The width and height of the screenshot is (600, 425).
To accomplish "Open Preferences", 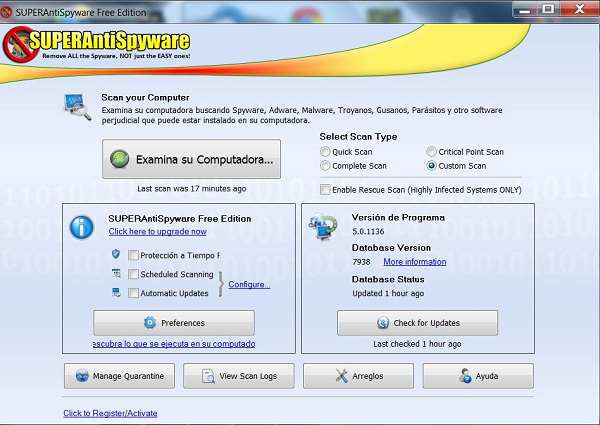I will coord(174,323).
